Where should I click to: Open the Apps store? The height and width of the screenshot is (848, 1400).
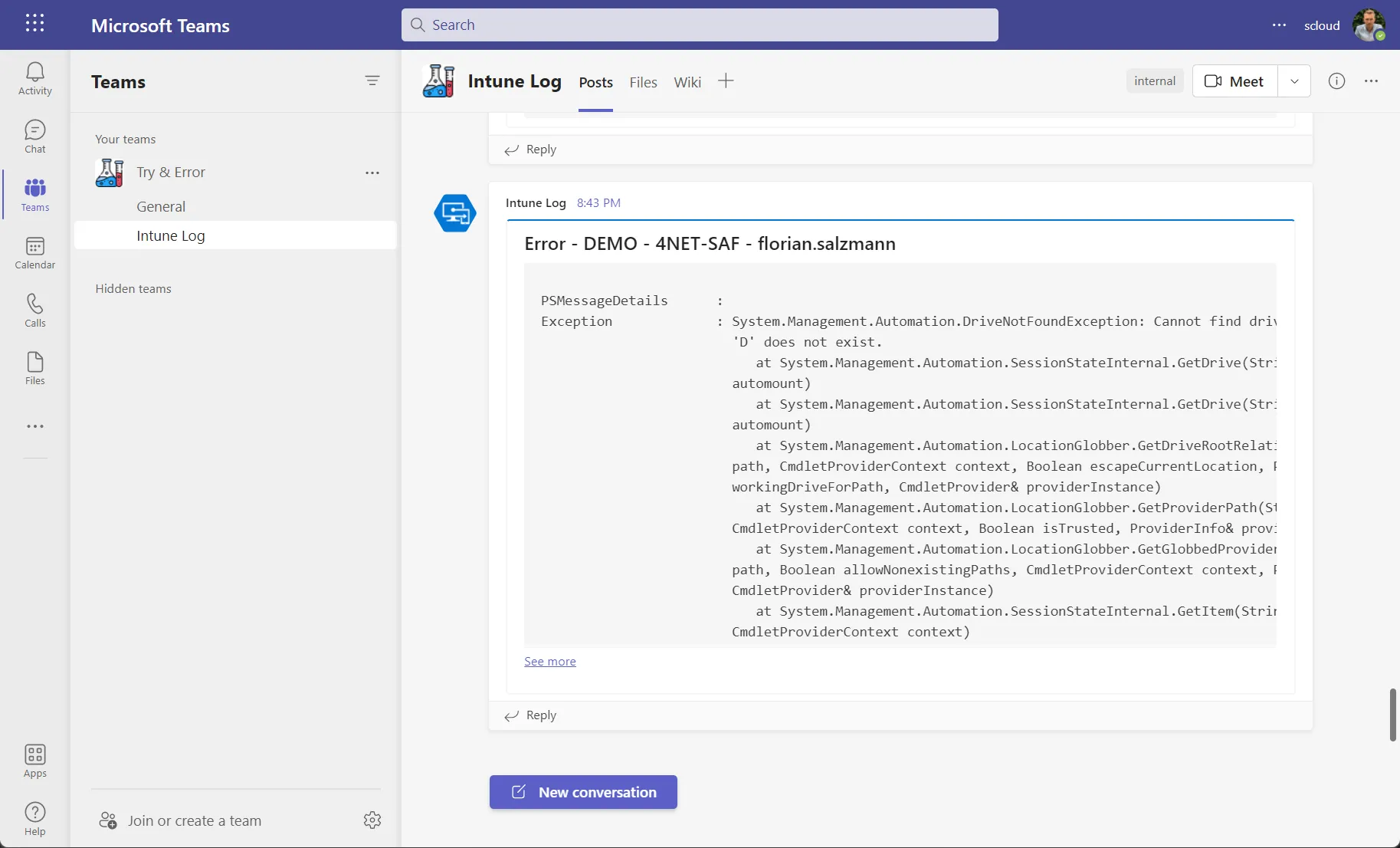click(x=35, y=761)
